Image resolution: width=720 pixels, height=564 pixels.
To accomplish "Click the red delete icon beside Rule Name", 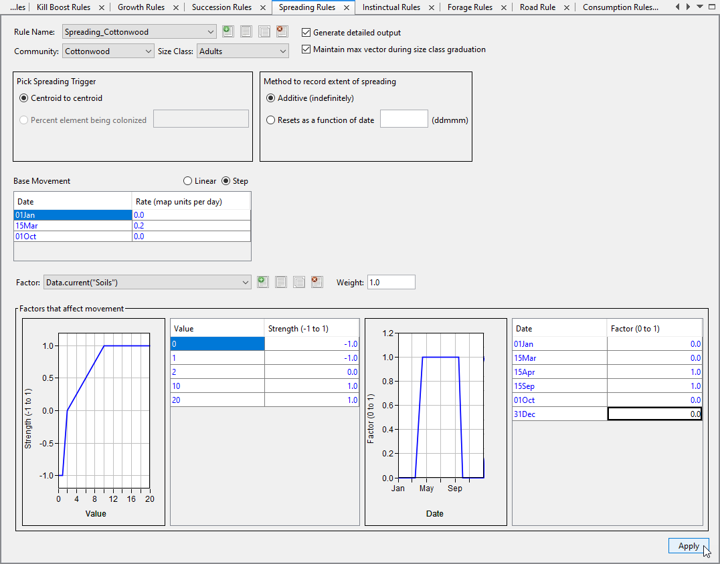I will tap(282, 32).
